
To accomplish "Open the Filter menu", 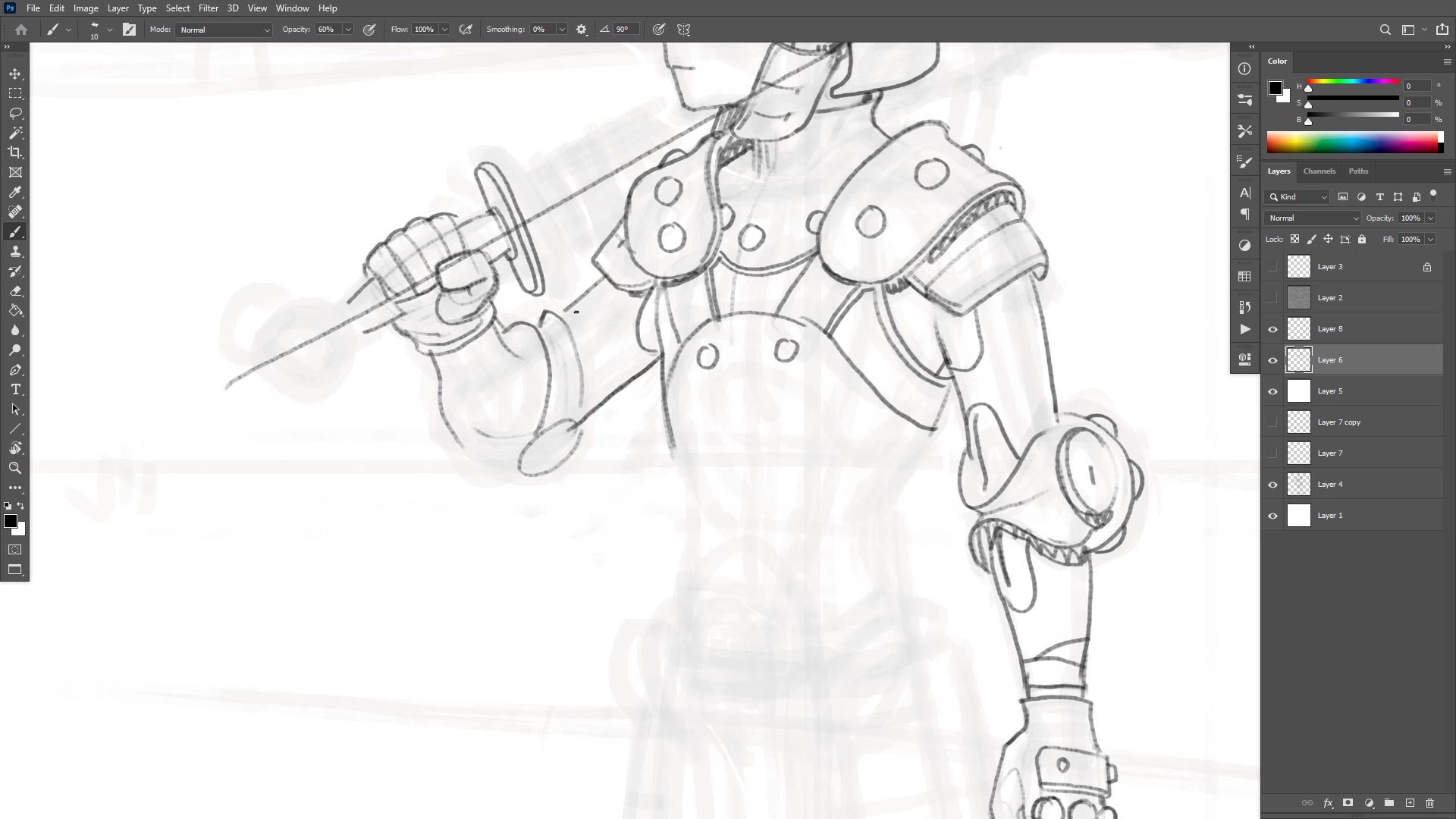I will (208, 8).
